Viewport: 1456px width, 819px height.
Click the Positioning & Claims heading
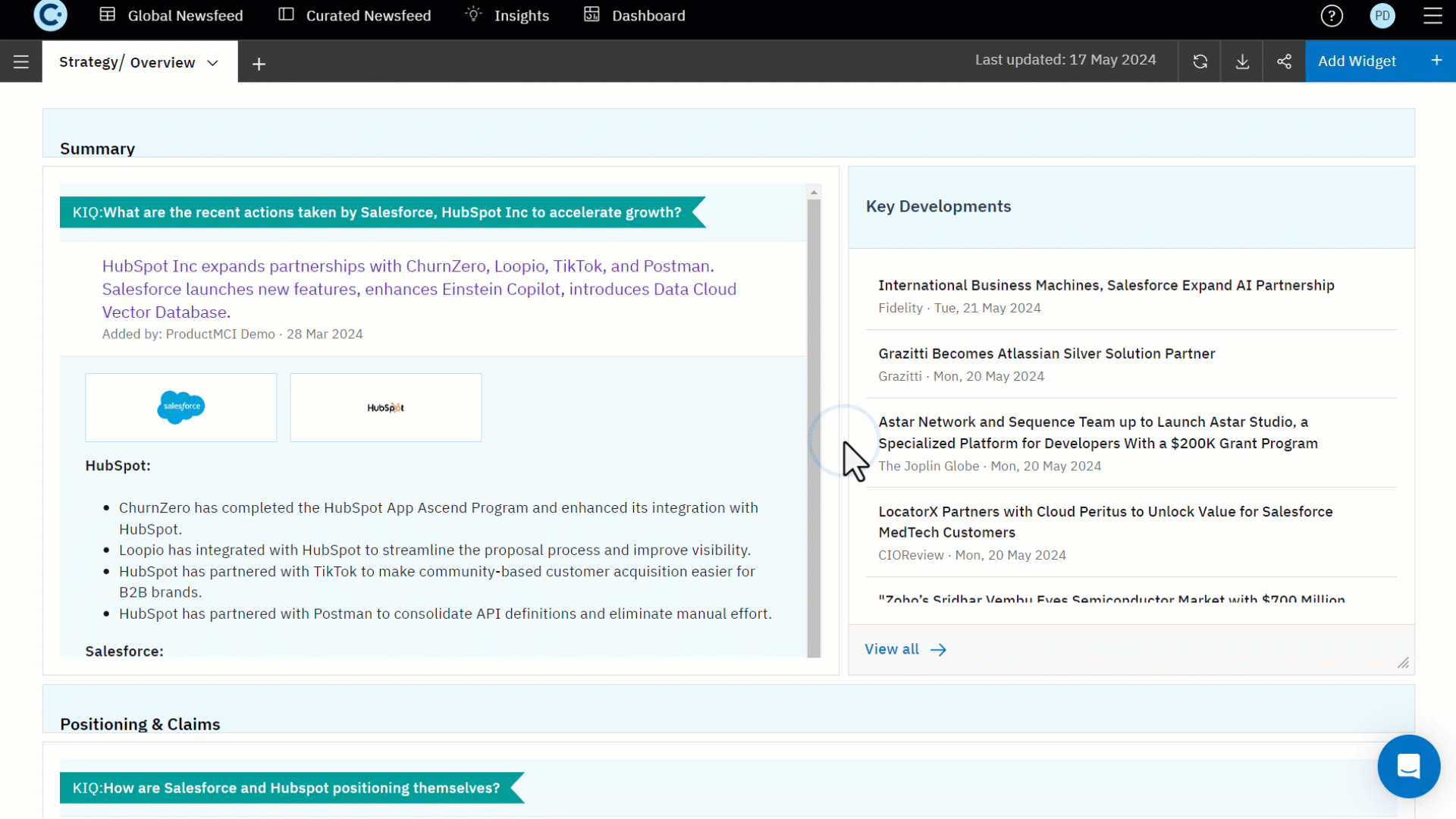click(140, 724)
